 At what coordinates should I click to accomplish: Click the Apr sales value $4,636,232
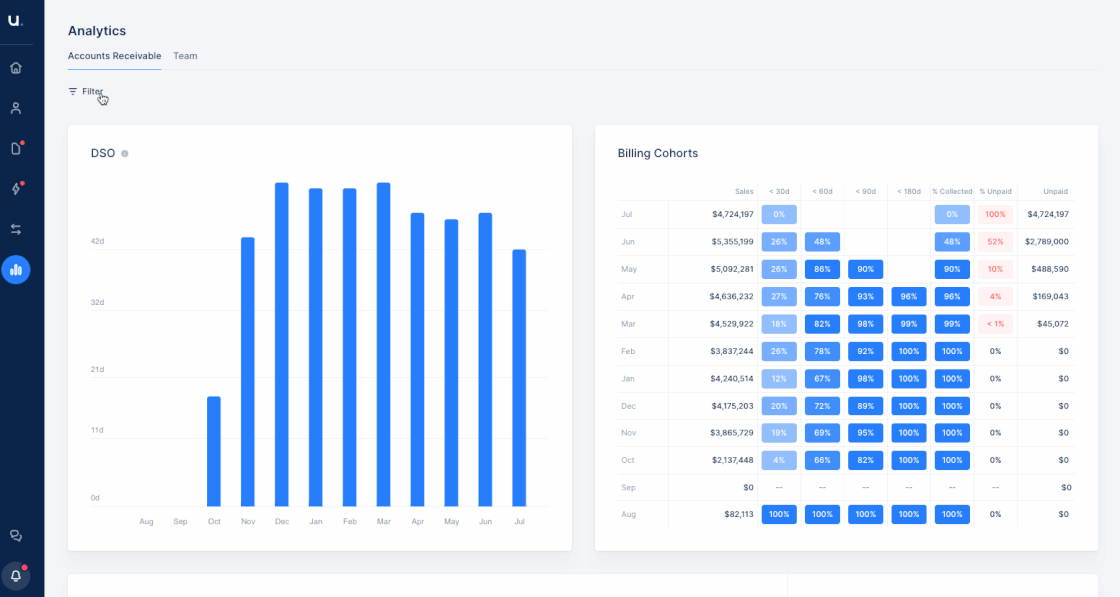(731, 296)
